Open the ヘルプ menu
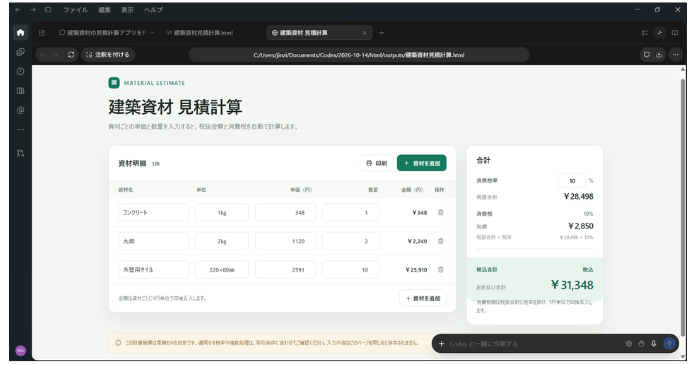 coord(153,9)
